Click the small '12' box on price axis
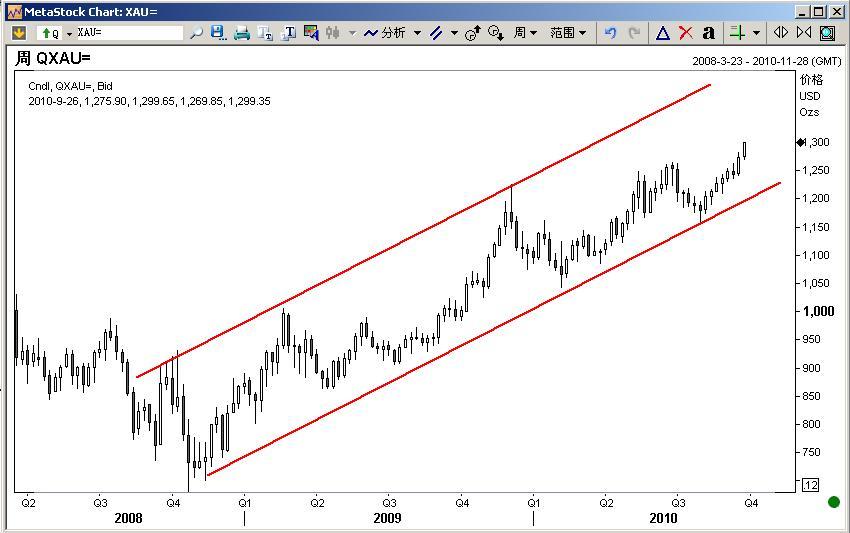This screenshot has height=533, width=850. [x=810, y=485]
